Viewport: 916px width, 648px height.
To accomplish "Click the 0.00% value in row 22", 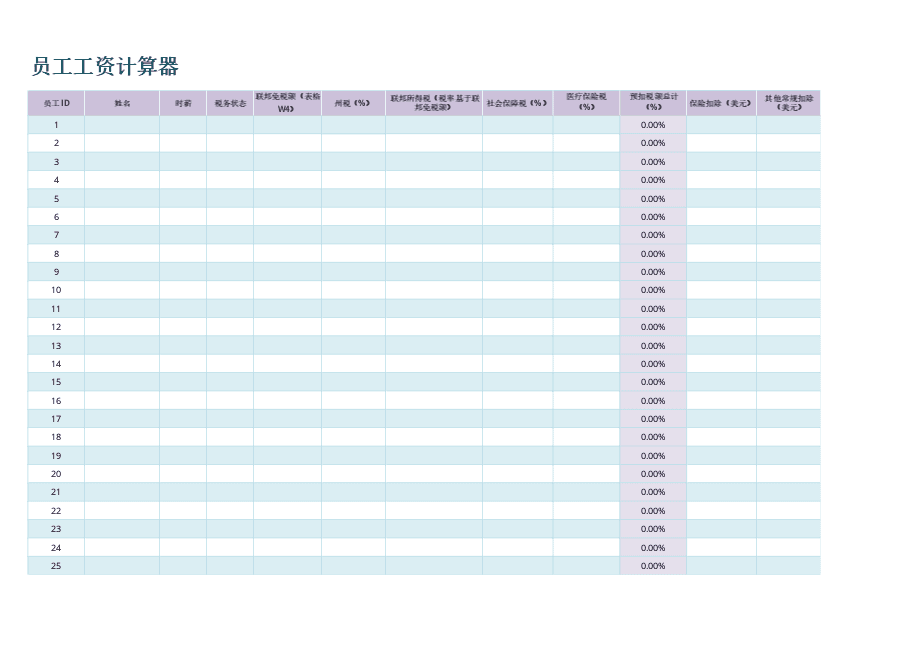I will tap(653, 511).
